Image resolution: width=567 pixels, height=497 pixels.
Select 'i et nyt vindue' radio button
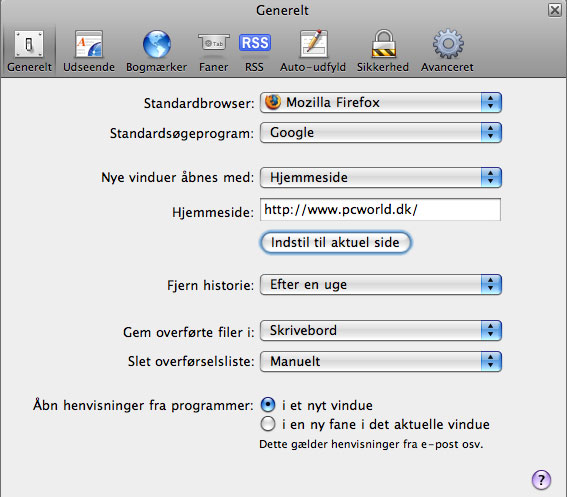268,405
